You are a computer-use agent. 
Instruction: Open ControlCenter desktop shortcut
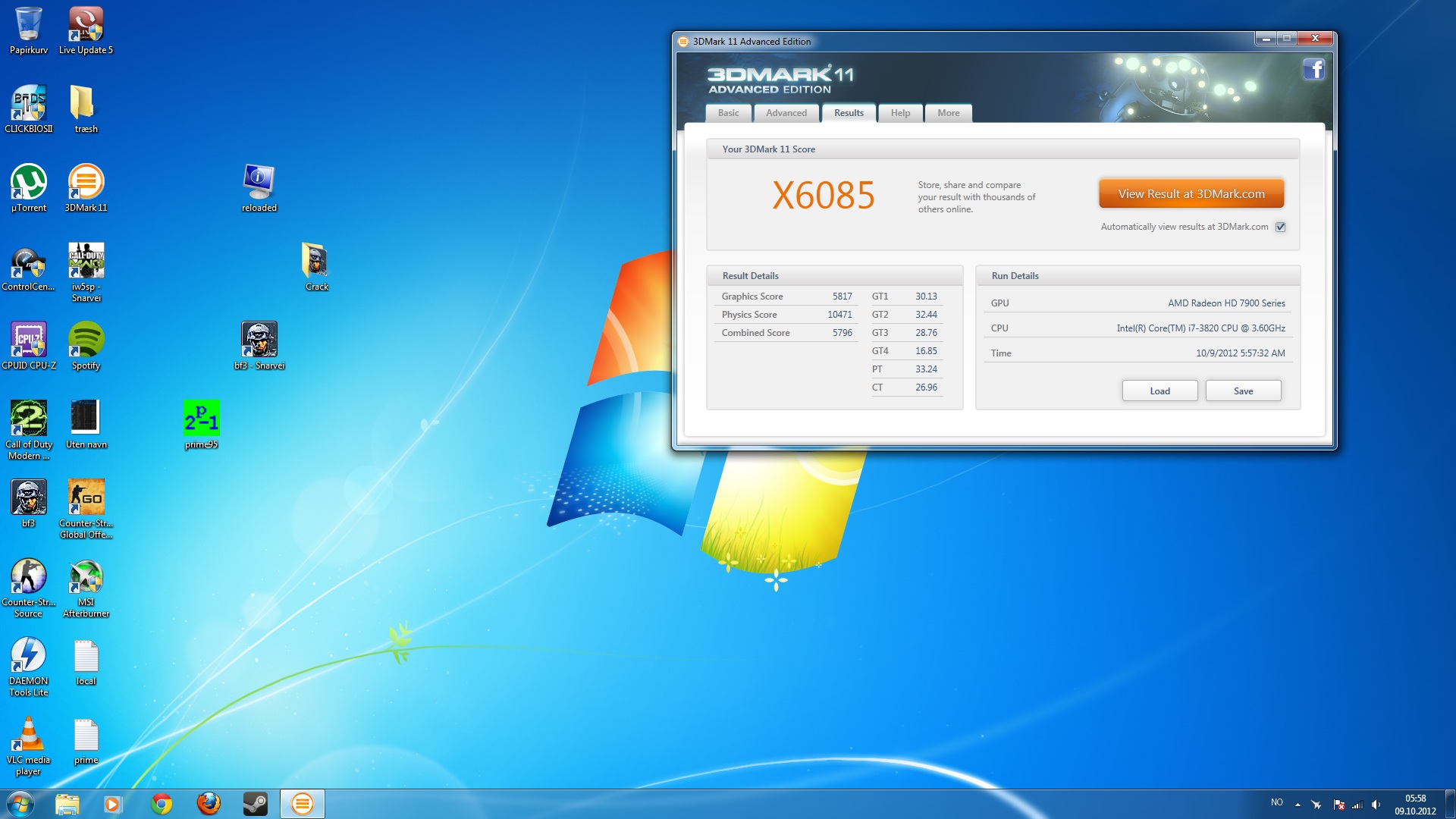tap(28, 267)
